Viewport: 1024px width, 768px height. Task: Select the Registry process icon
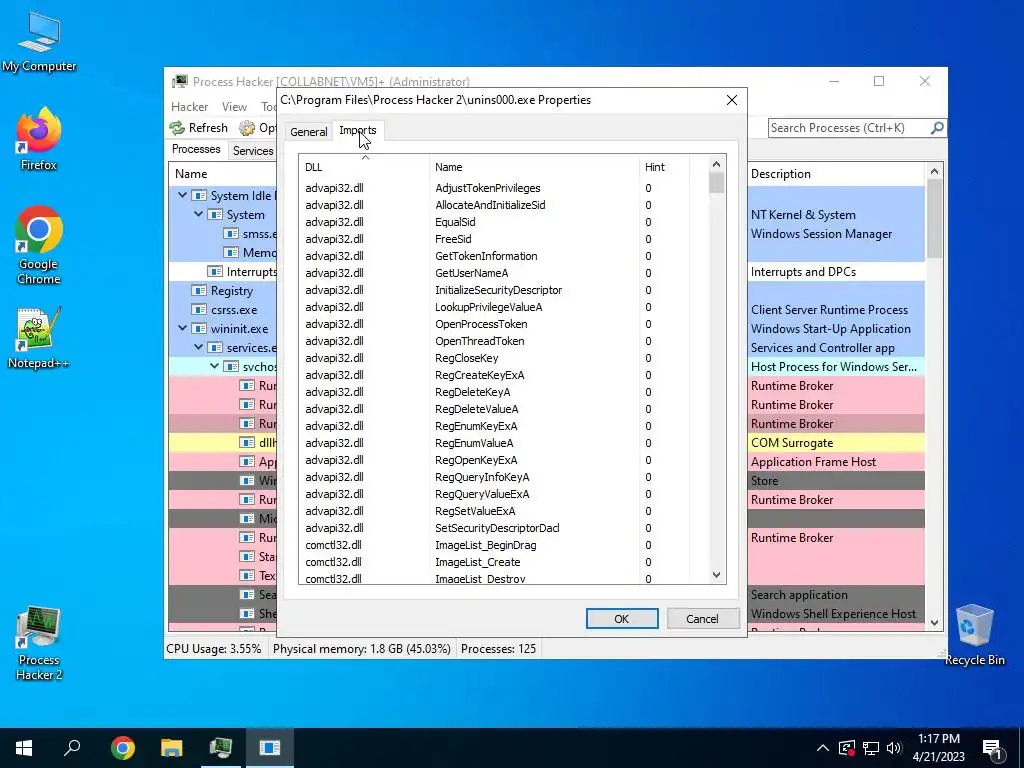point(199,291)
